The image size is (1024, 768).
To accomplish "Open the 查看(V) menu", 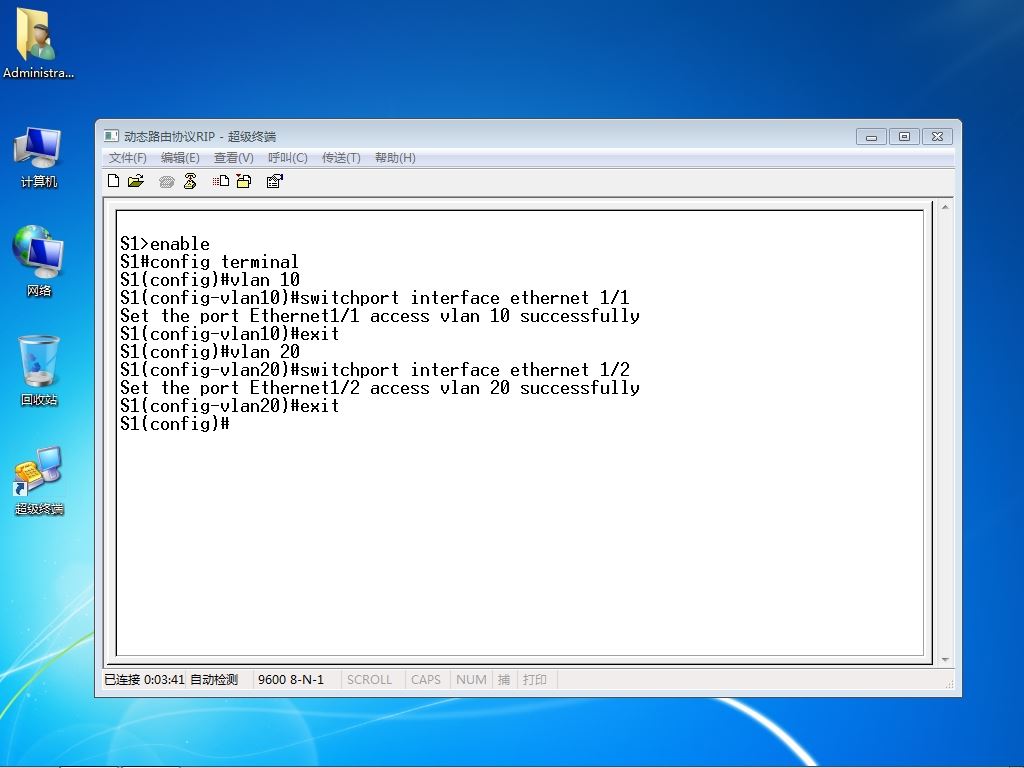I will click(x=234, y=157).
